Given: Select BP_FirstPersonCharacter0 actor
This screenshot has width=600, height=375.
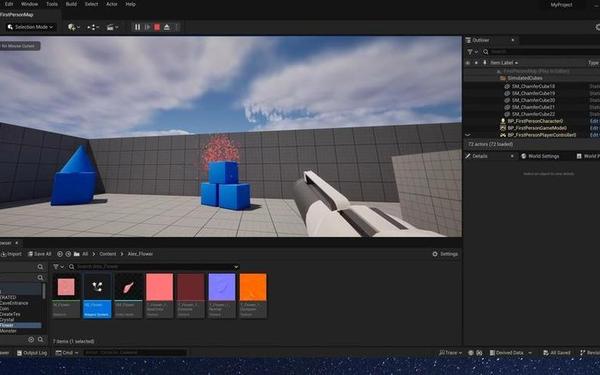Looking at the screenshot, I should pyautogui.click(x=535, y=121).
